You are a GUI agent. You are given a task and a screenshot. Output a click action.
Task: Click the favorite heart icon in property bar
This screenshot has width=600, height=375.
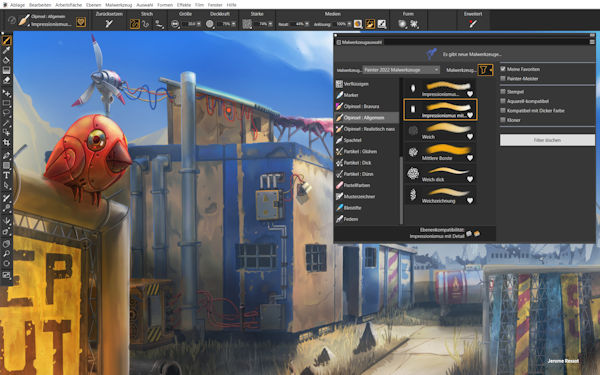pyautogui.click(x=81, y=22)
